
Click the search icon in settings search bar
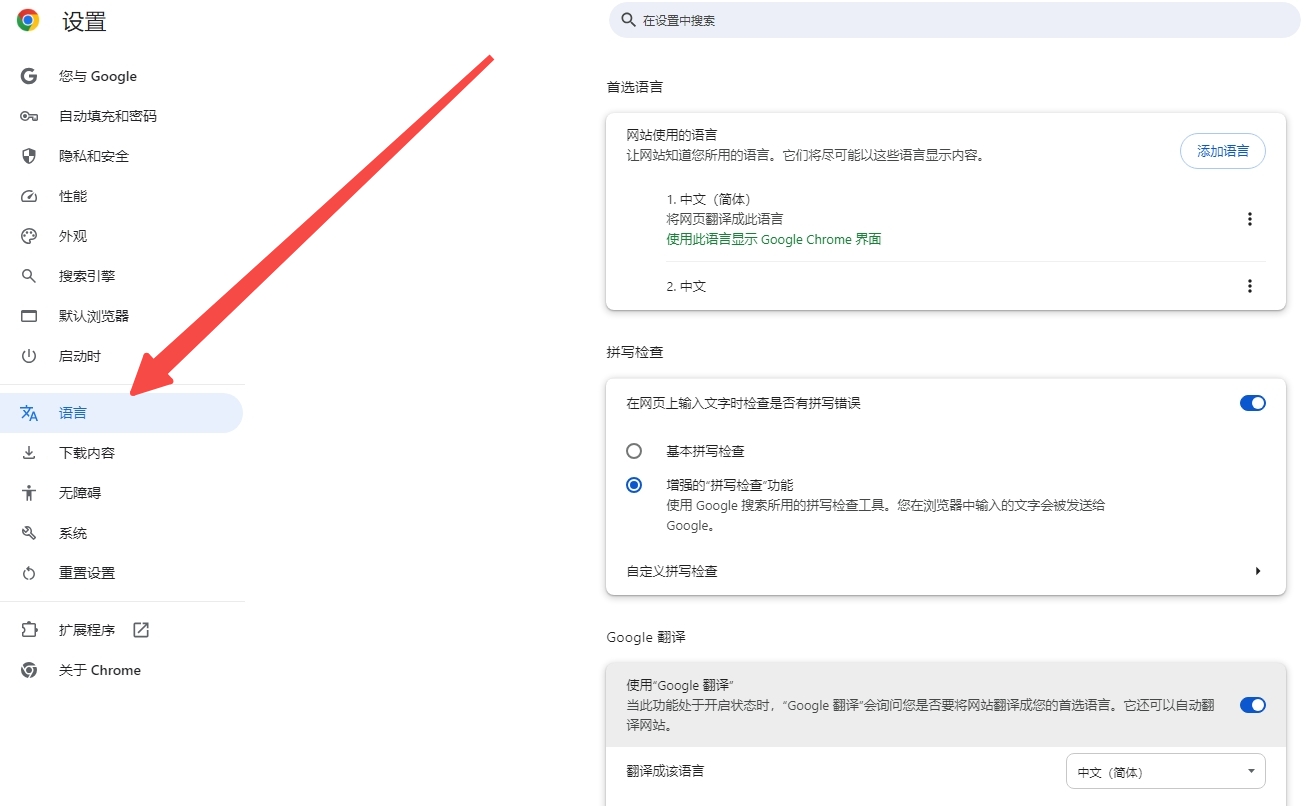point(628,20)
